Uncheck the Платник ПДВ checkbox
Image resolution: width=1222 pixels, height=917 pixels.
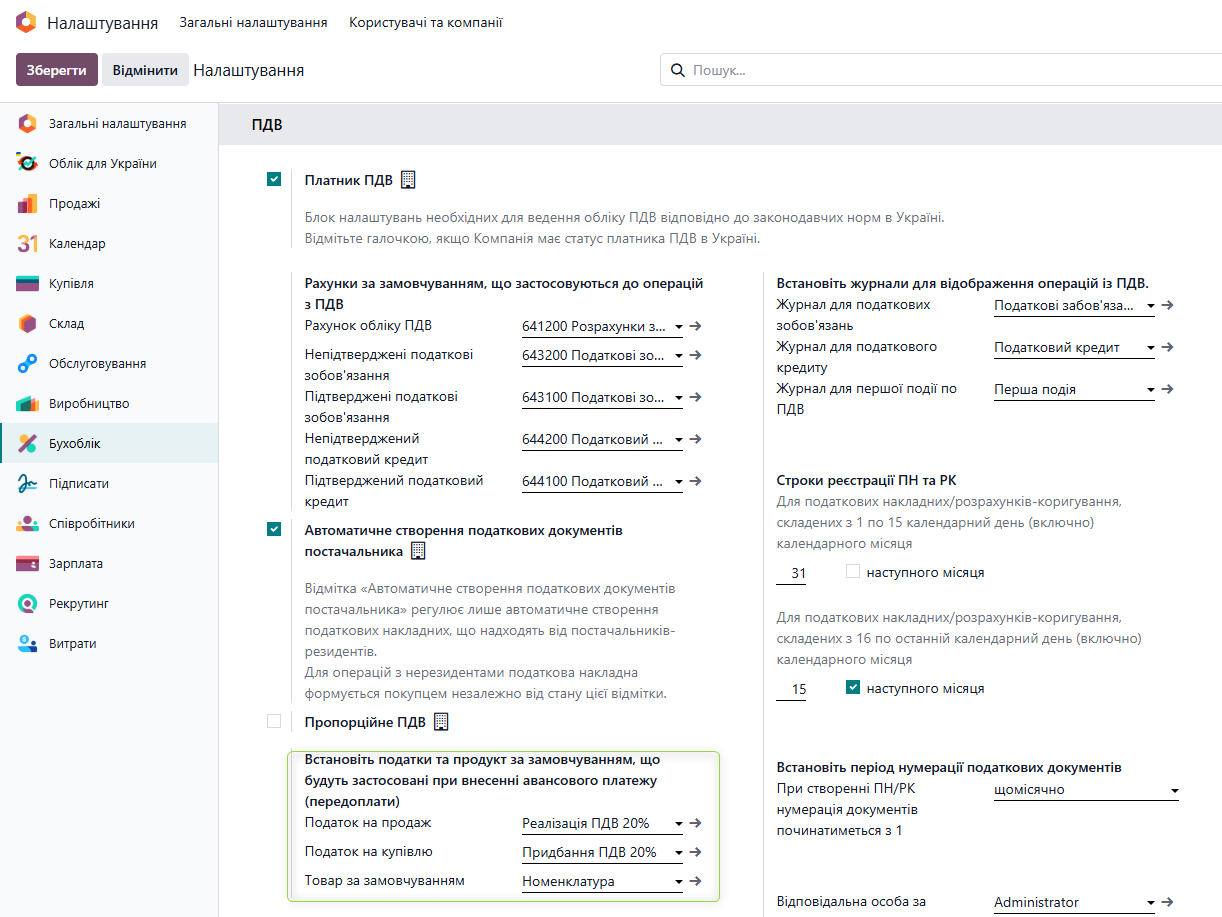click(274, 180)
